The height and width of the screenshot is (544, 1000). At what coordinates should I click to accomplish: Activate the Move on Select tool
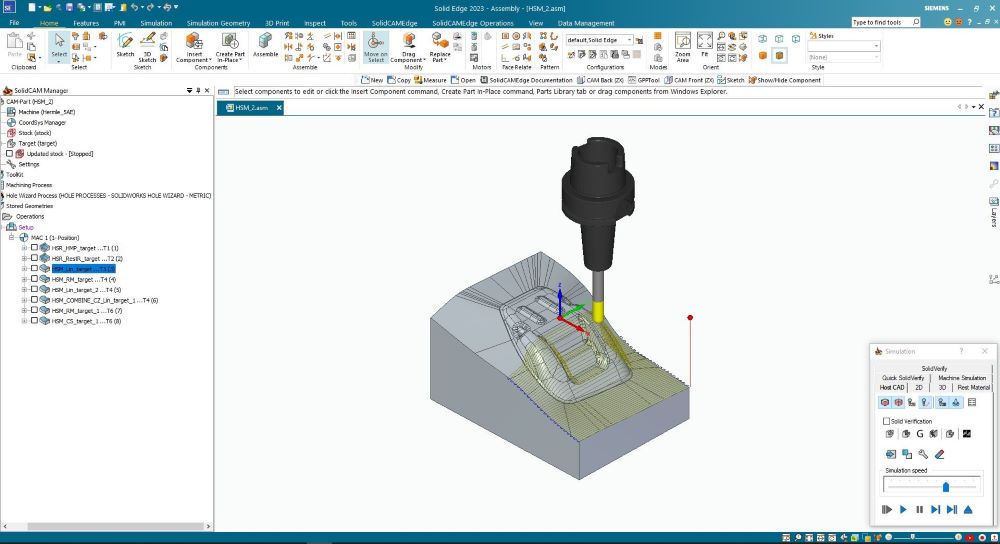[x=376, y=47]
